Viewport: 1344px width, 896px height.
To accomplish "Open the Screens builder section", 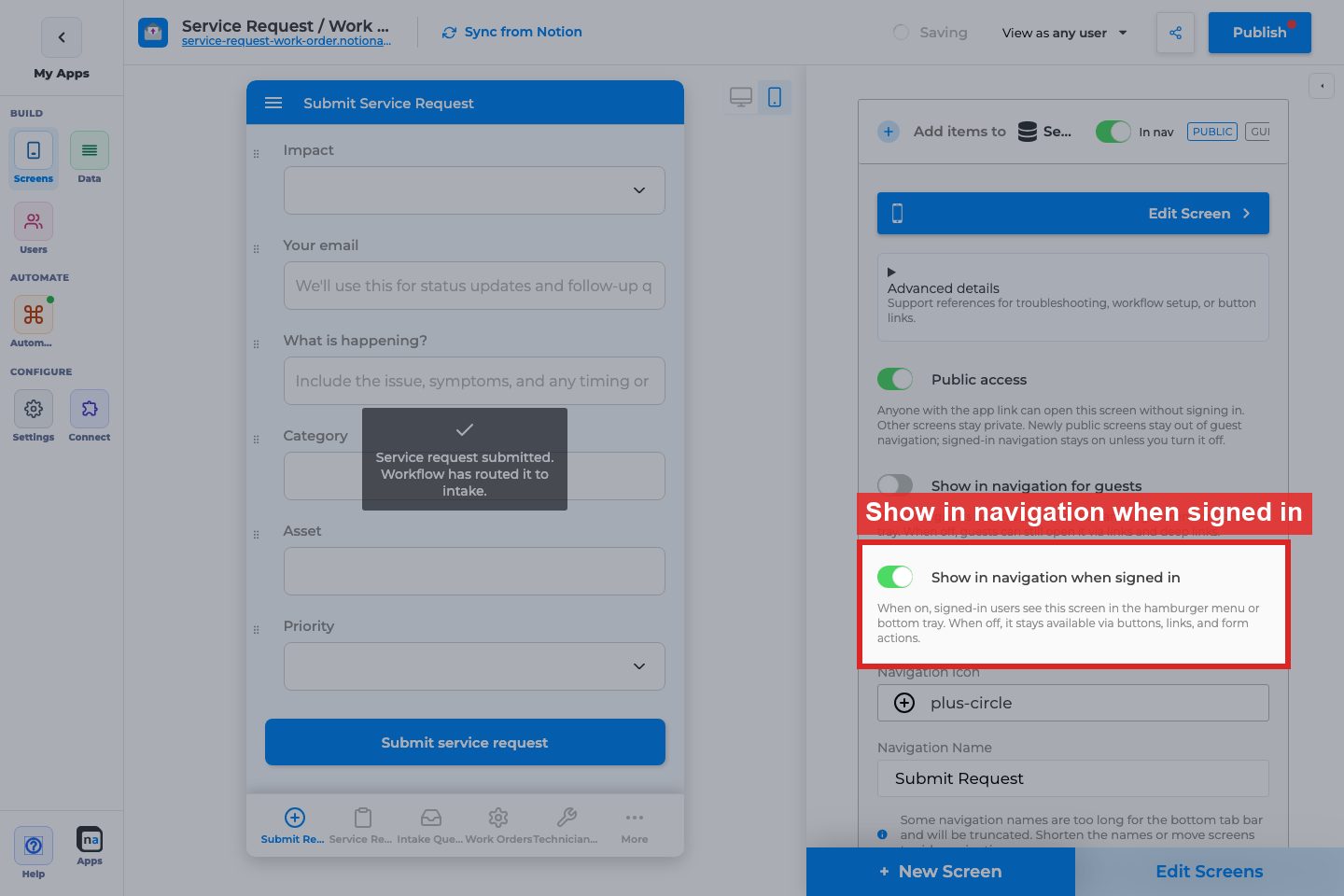I will coord(34,158).
